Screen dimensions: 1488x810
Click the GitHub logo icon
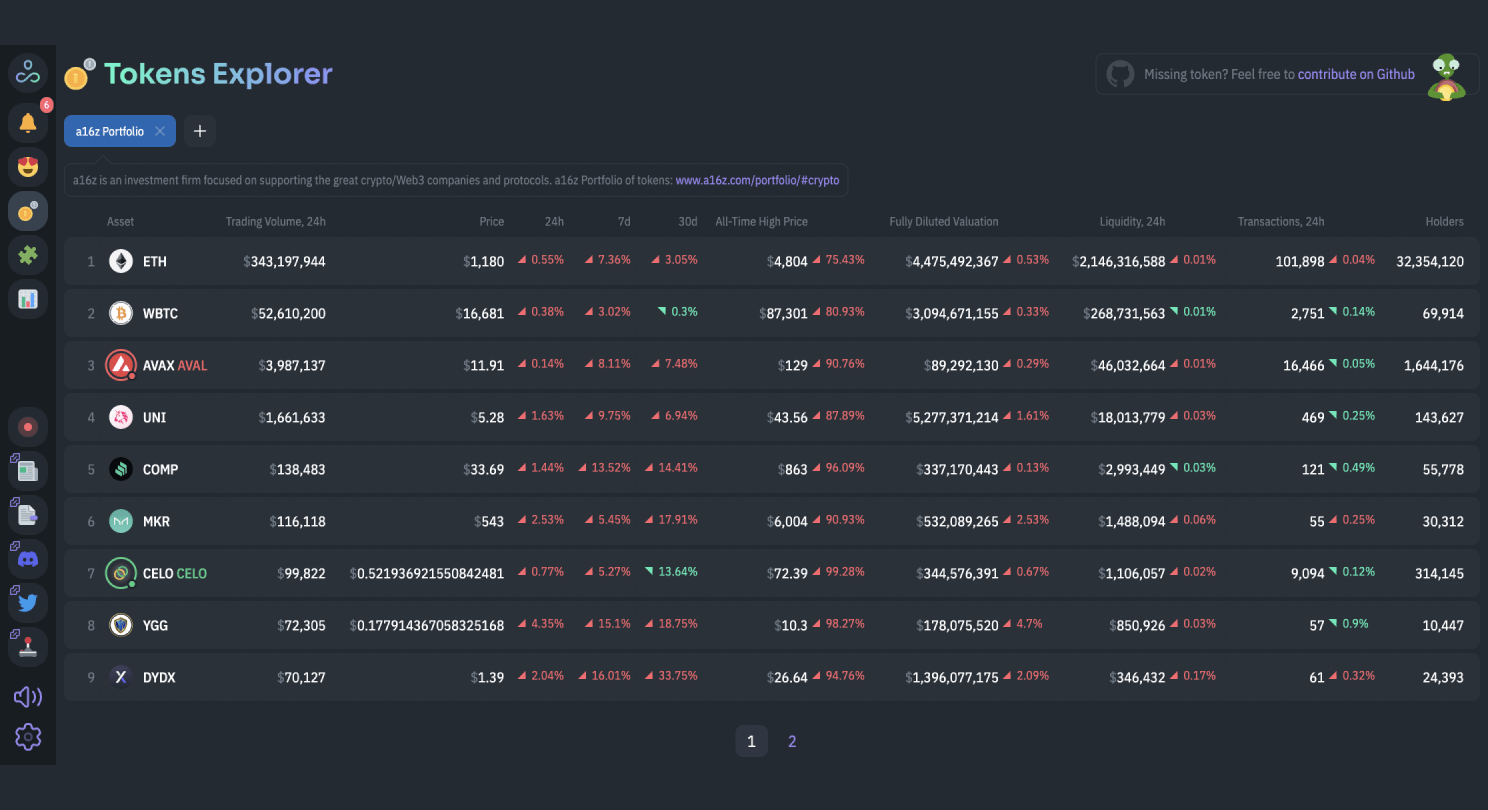1120,74
